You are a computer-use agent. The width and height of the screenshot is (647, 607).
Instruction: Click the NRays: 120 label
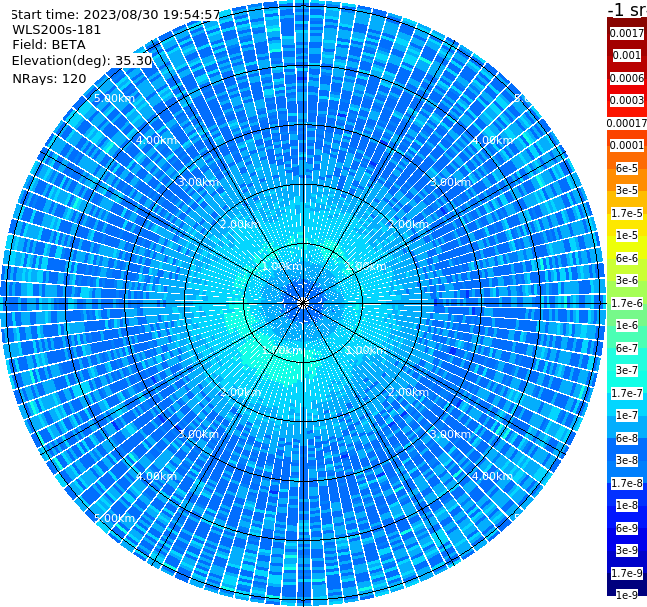click(49, 78)
